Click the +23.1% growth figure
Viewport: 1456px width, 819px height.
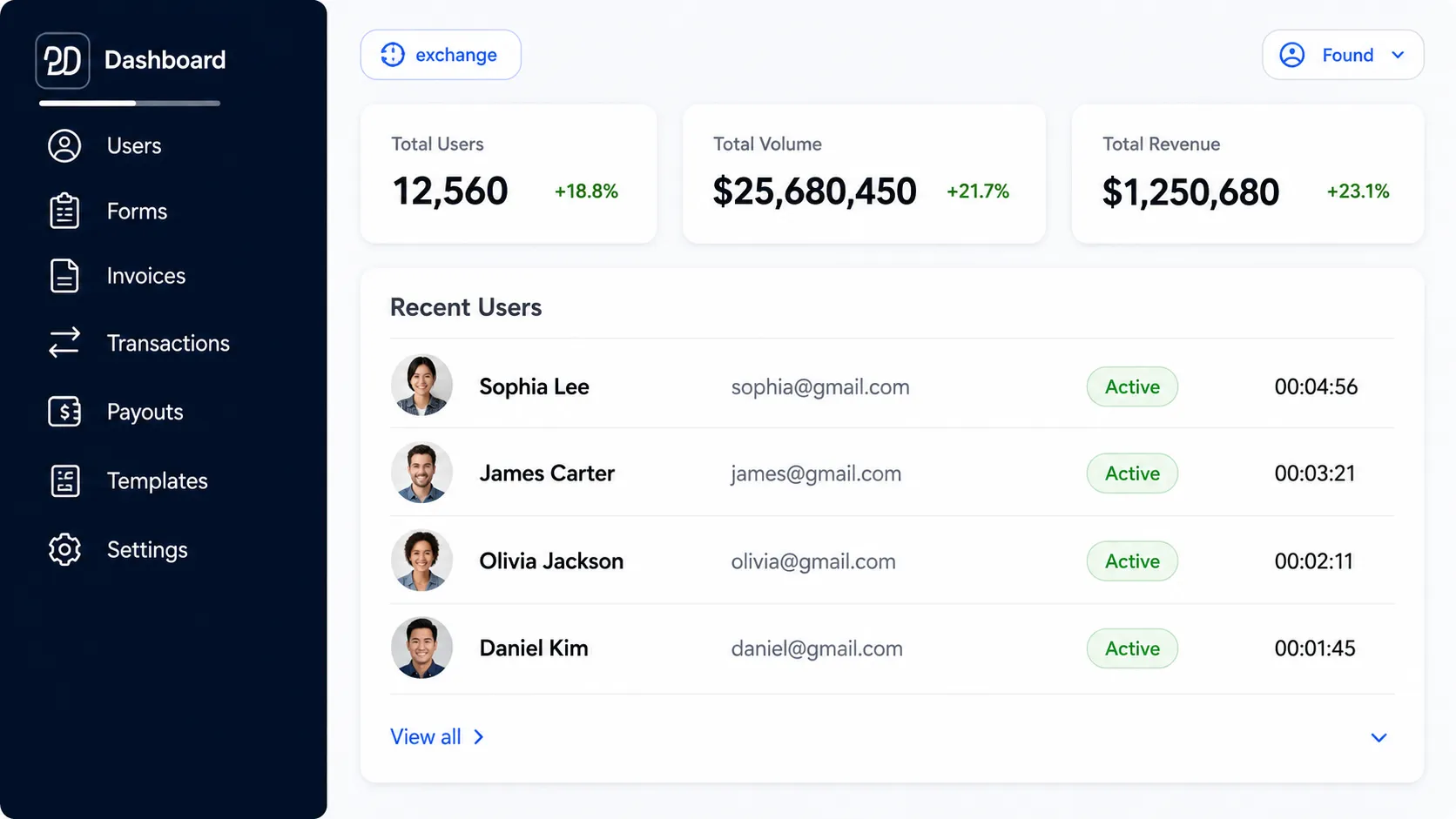(x=1358, y=191)
